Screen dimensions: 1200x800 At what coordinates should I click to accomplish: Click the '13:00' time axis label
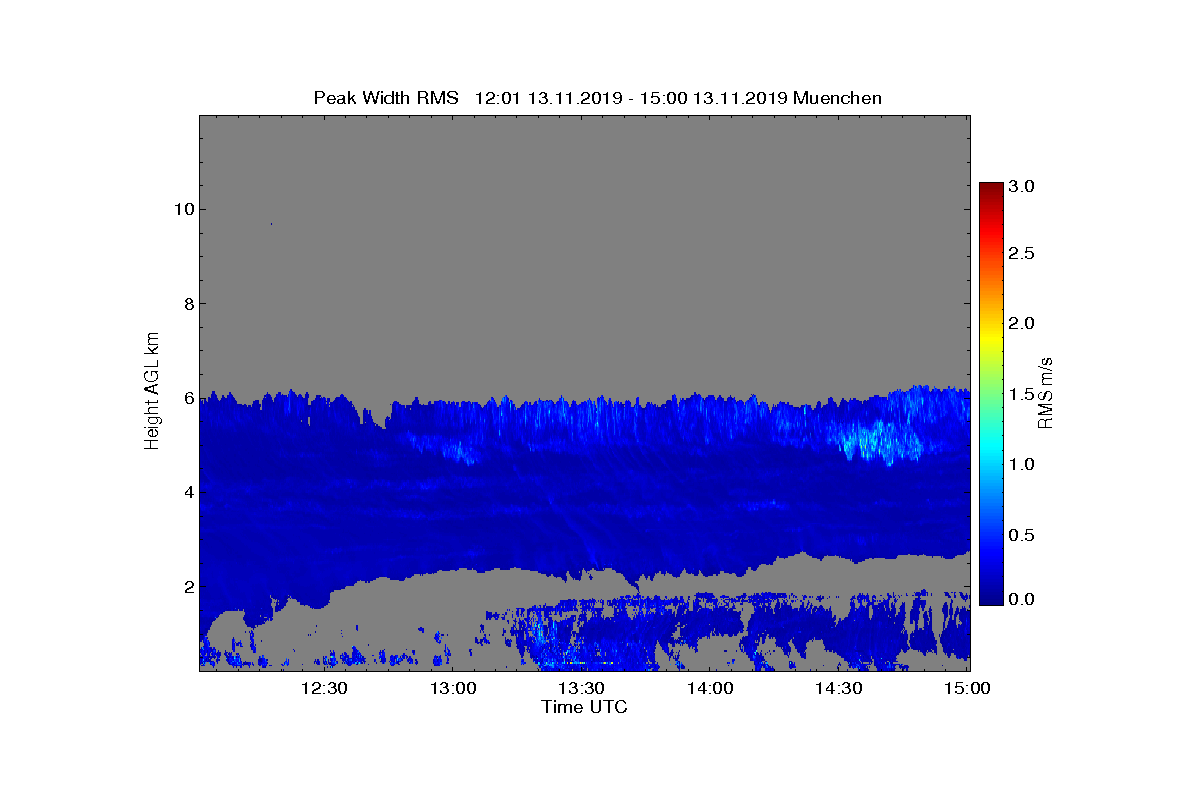[452, 689]
